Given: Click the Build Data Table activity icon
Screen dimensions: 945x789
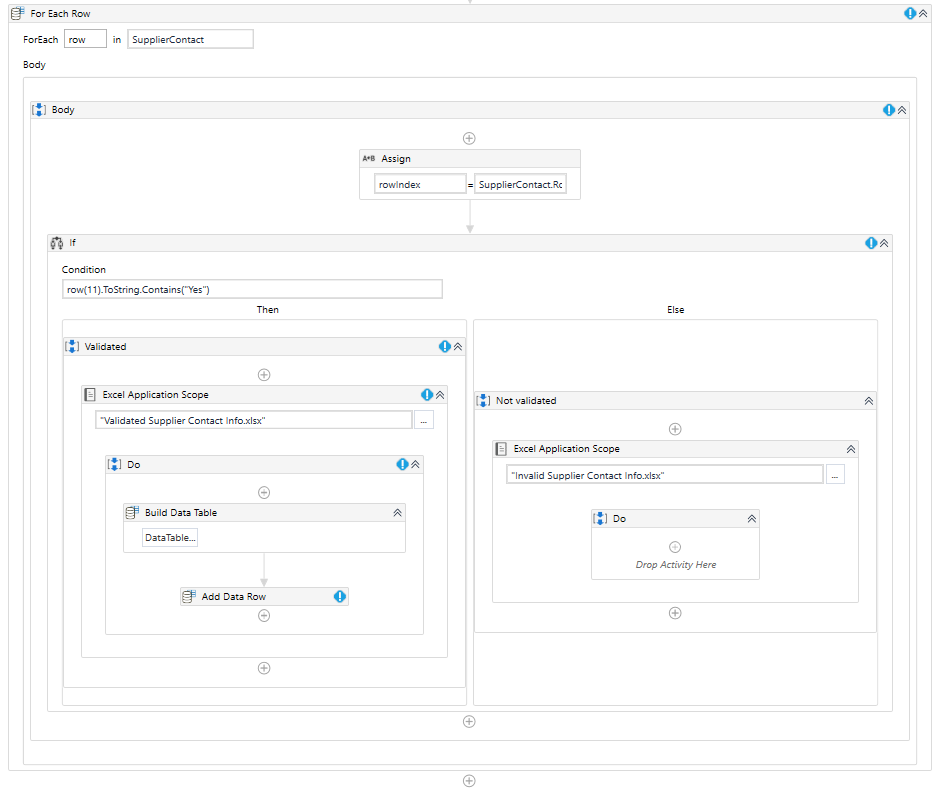Looking at the screenshot, I should click(x=133, y=512).
